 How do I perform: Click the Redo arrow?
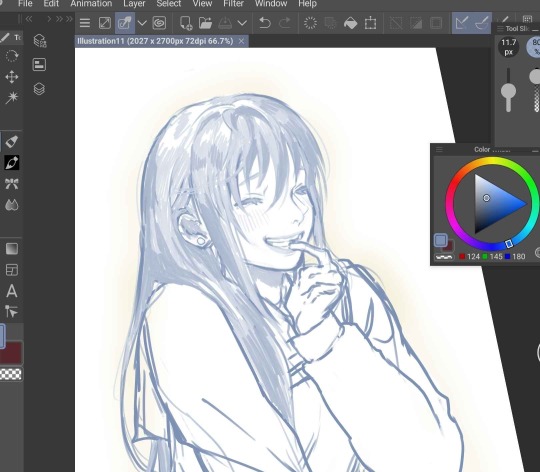pyautogui.click(x=284, y=23)
